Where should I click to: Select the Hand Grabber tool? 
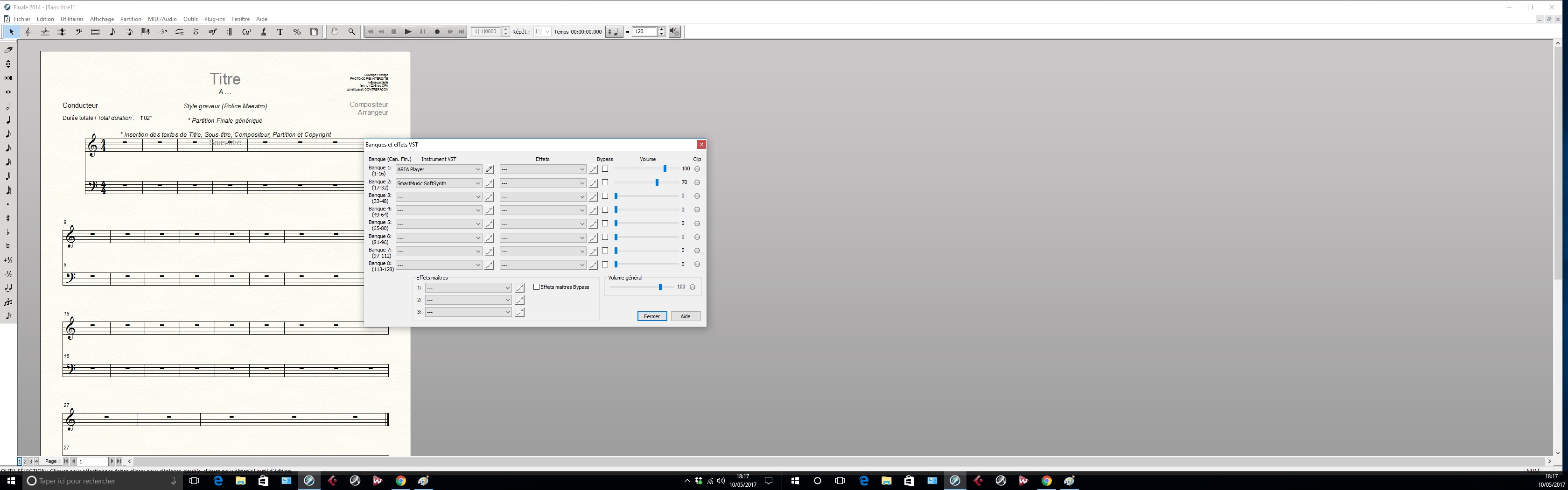(x=334, y=32)
